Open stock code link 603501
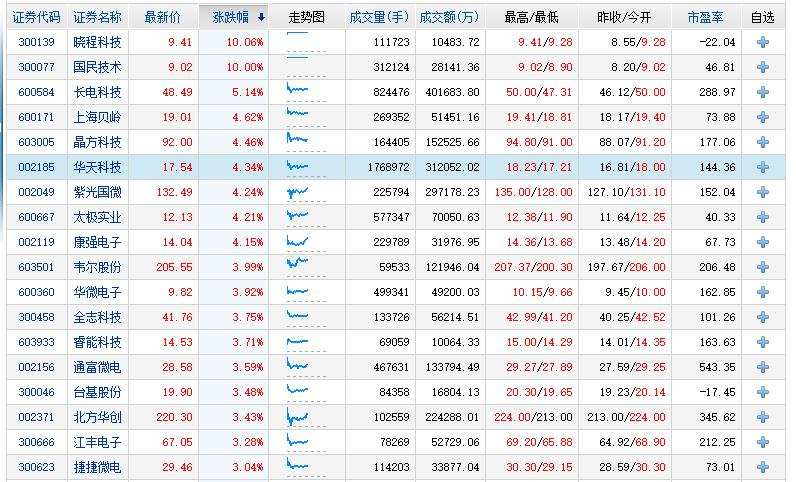 click(x=37, y=267)
